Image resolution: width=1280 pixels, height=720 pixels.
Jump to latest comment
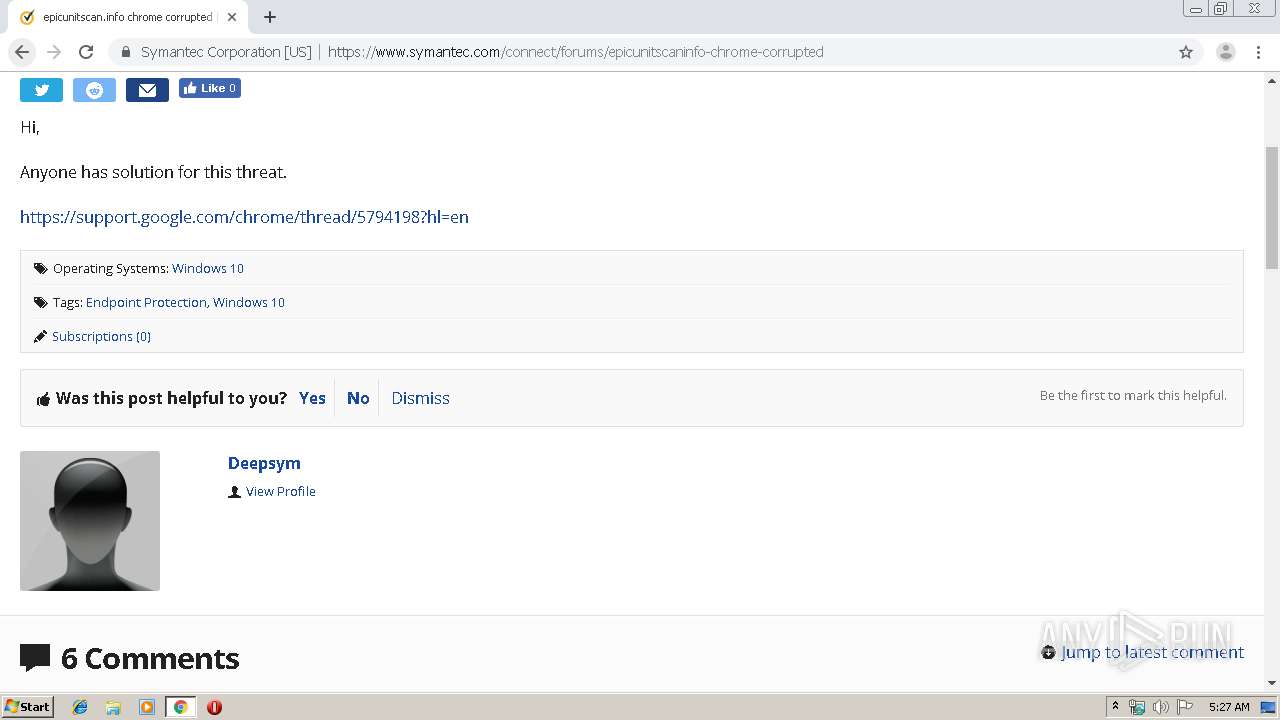pos(1152,652)
